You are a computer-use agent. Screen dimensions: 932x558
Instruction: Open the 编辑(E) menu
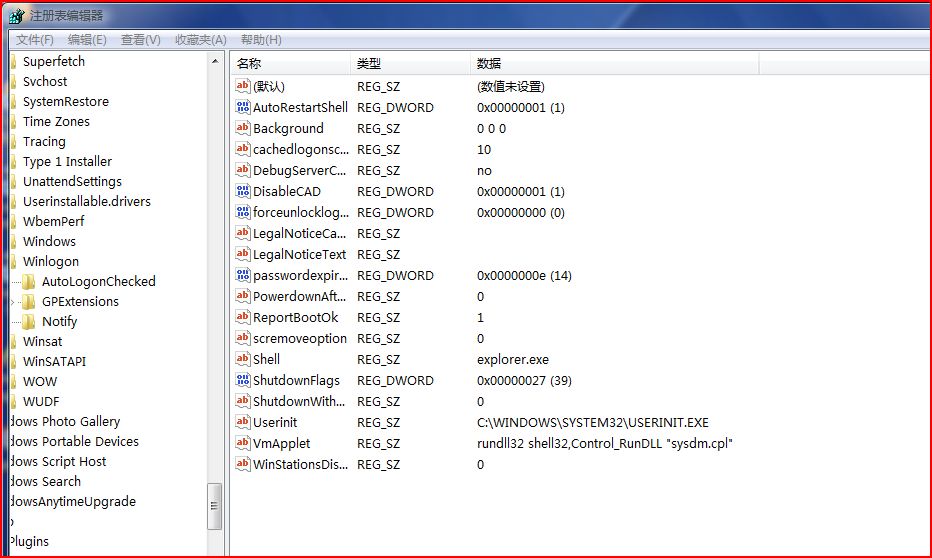(87, 40)
